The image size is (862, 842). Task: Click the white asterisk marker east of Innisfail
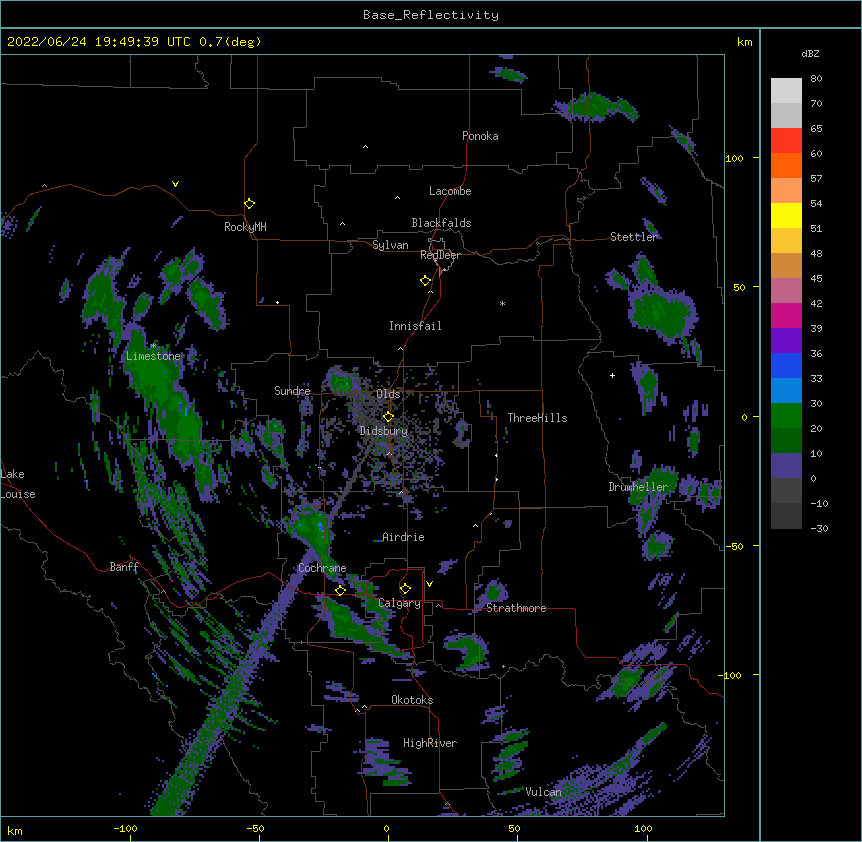[x=502, y=303]
